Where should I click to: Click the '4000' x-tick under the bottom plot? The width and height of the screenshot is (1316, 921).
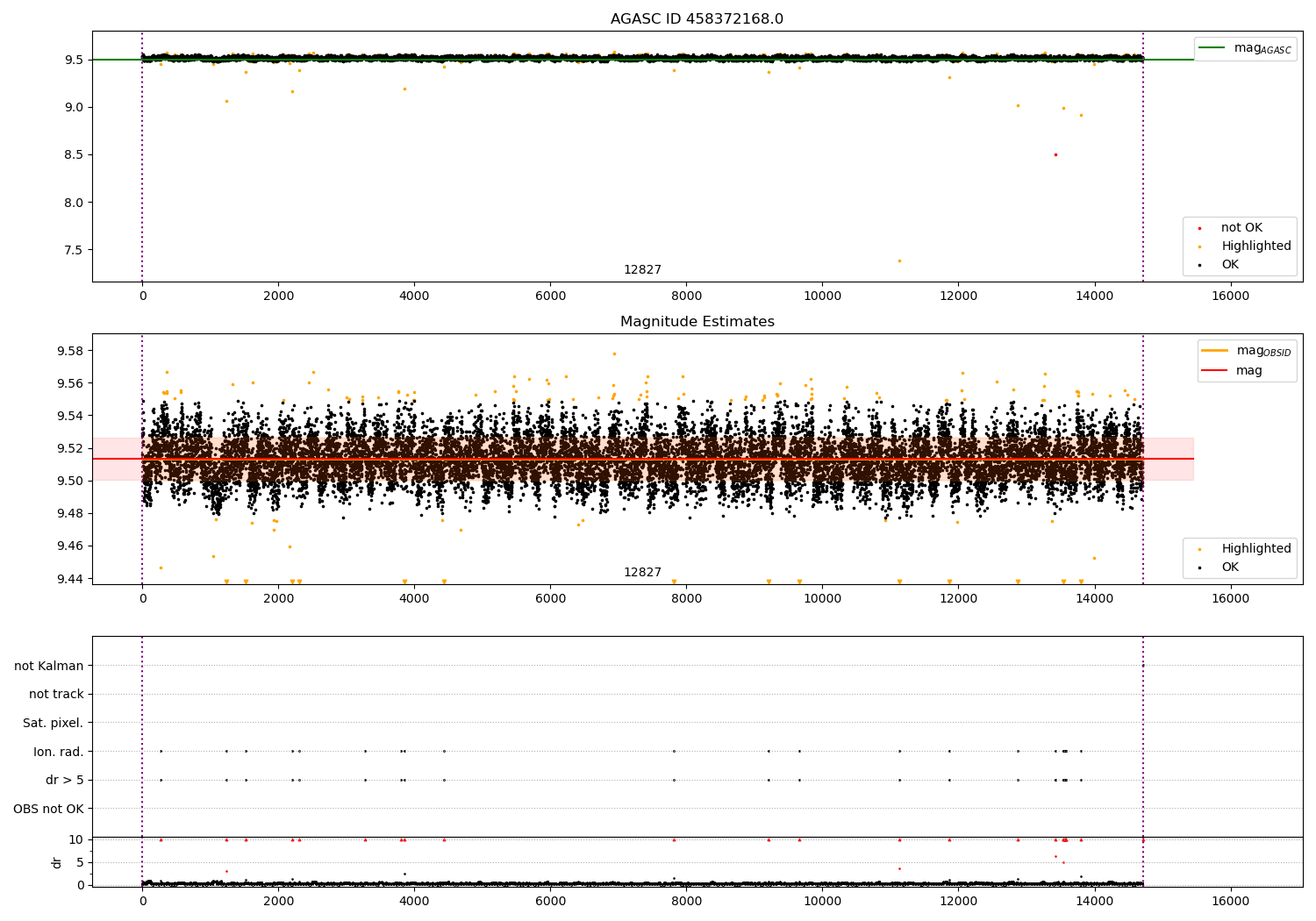[x=414, y=902]
